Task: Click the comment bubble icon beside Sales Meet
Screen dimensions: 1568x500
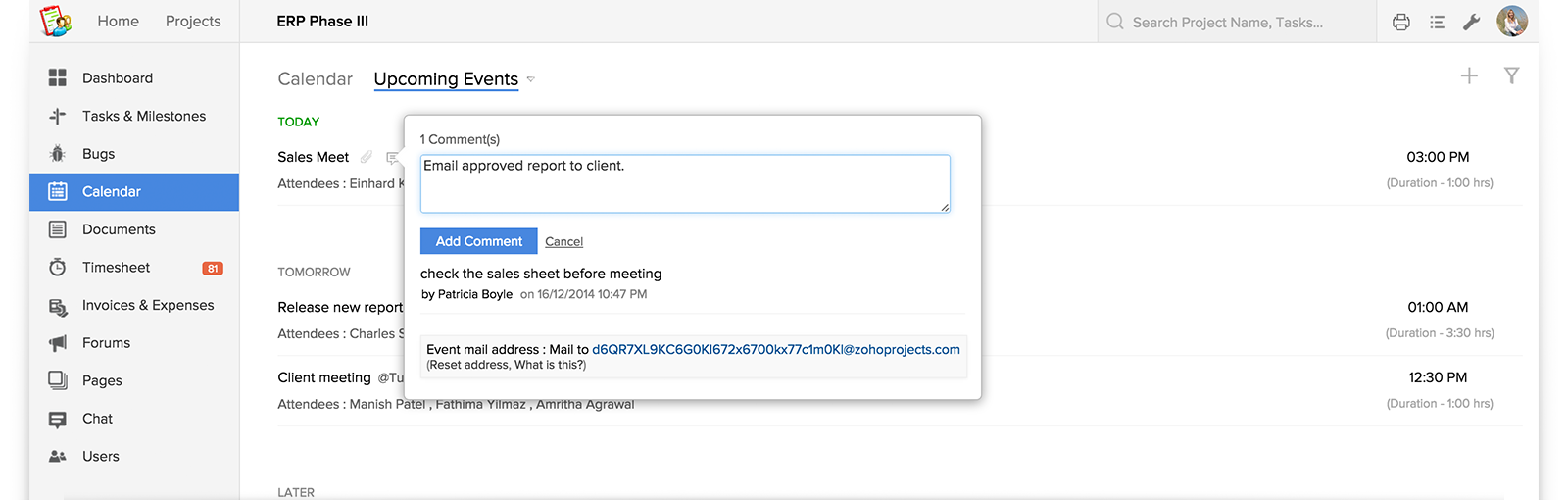Action: (392, 157)
